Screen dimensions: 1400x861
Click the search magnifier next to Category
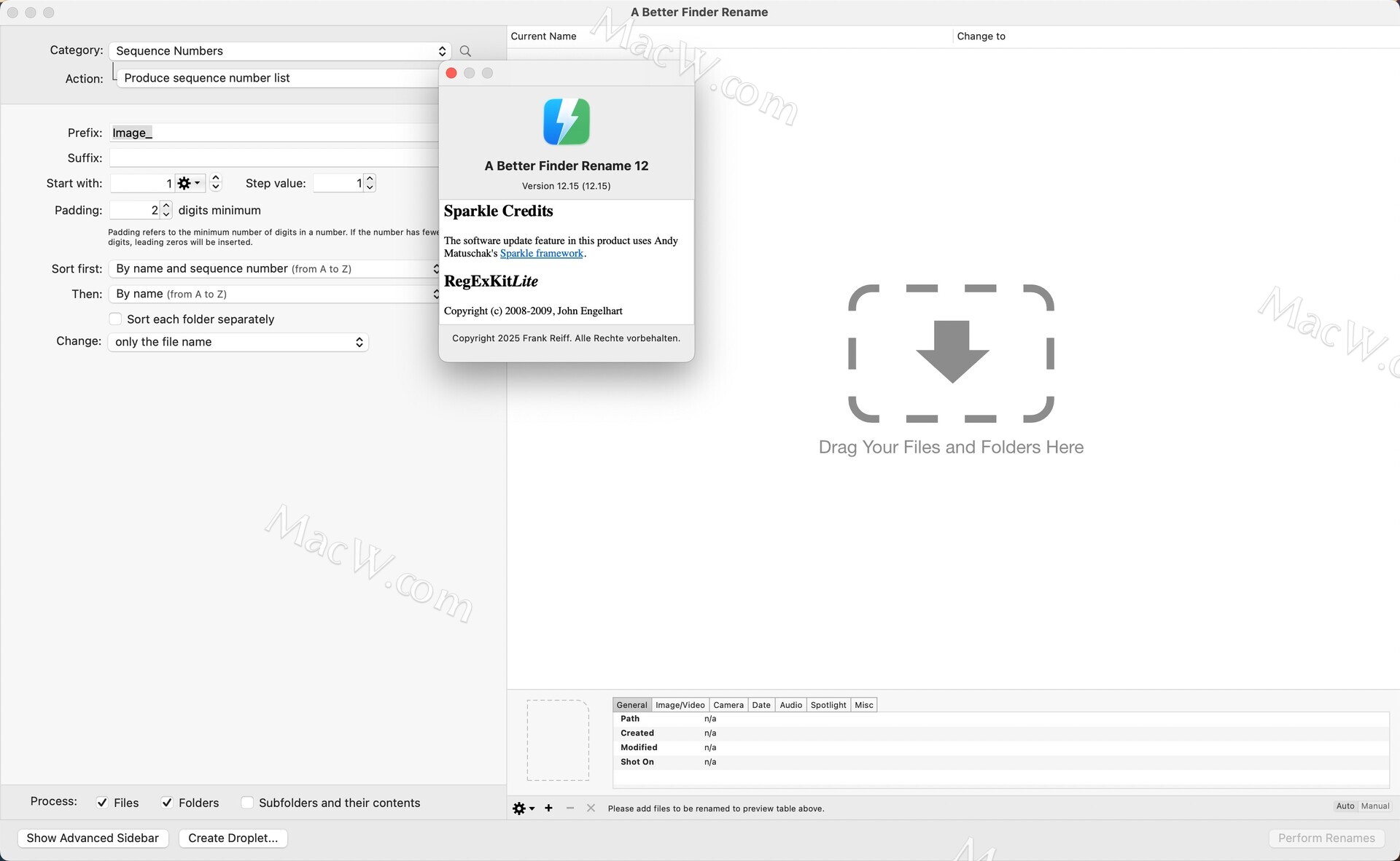[x=465, y=51]
